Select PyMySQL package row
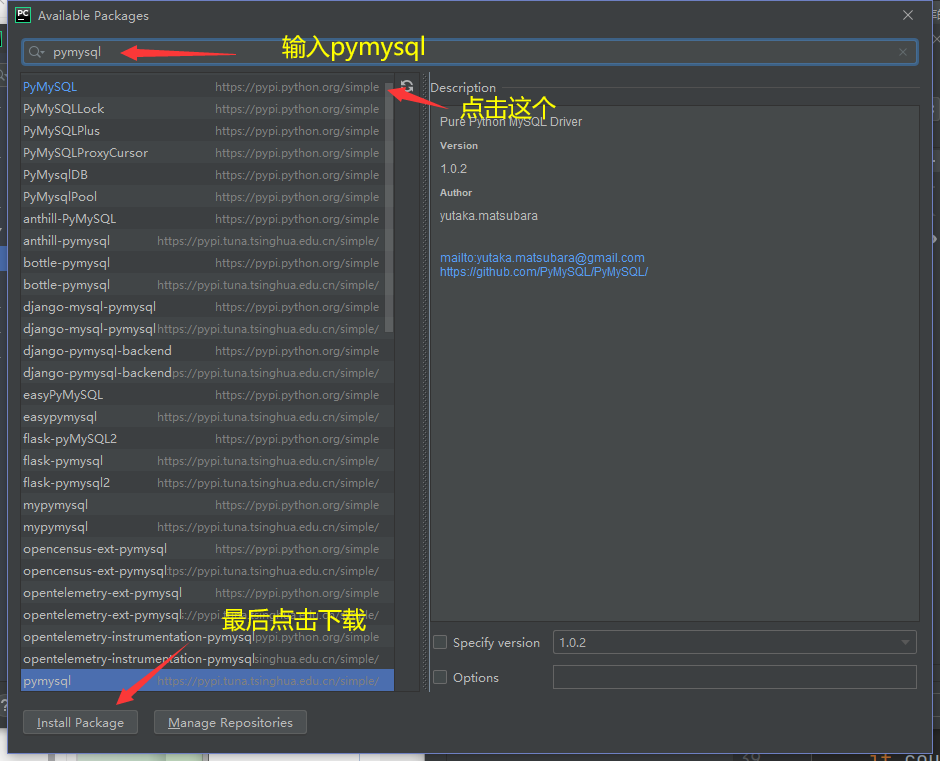940x761 pixels. coord(207,86)
